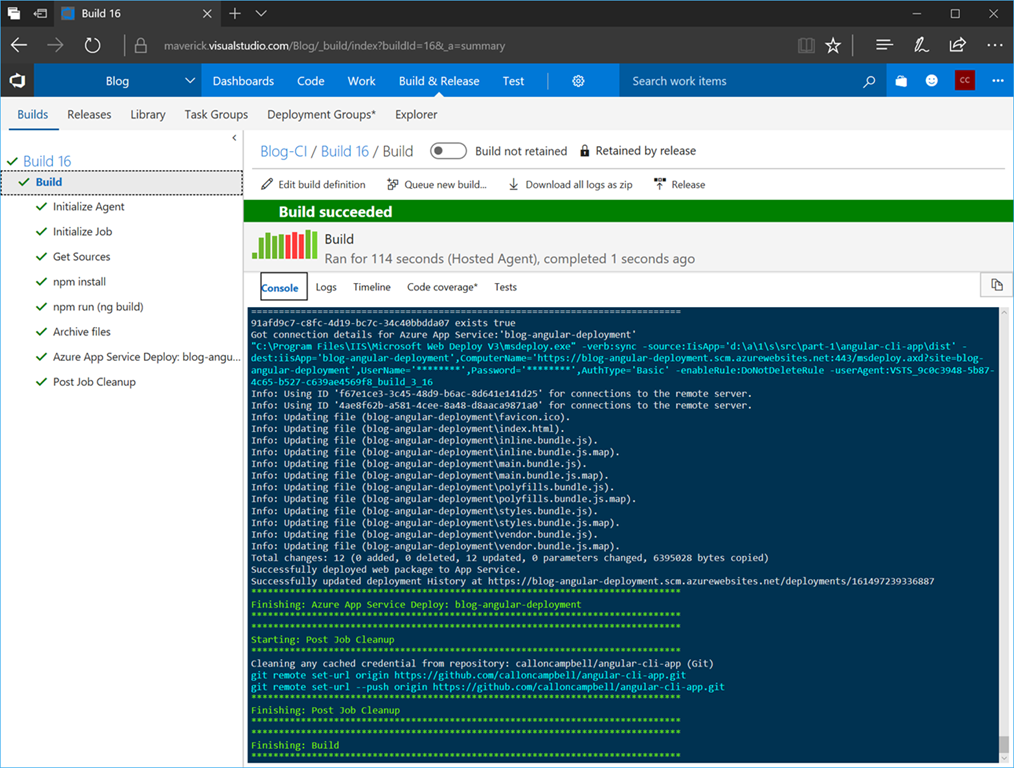Click the feedback smiley face icon
Image resolution: width=1014 pixels, height=768 pixels.
pos(932,81)
